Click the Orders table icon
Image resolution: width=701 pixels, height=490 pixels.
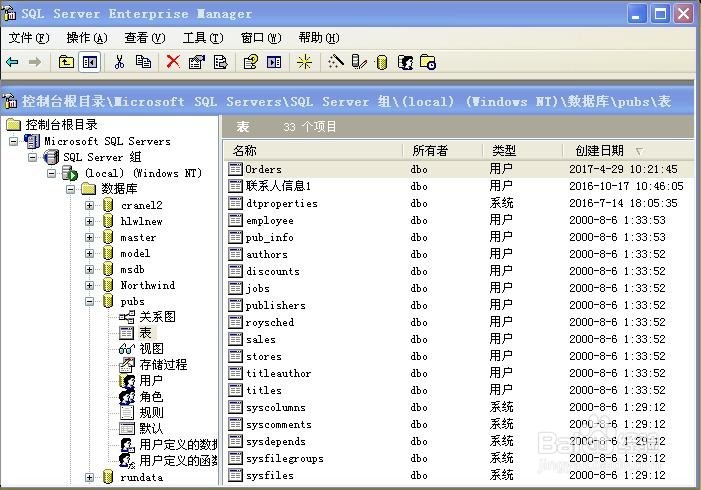pyautogui.click(x=235, y=169)
